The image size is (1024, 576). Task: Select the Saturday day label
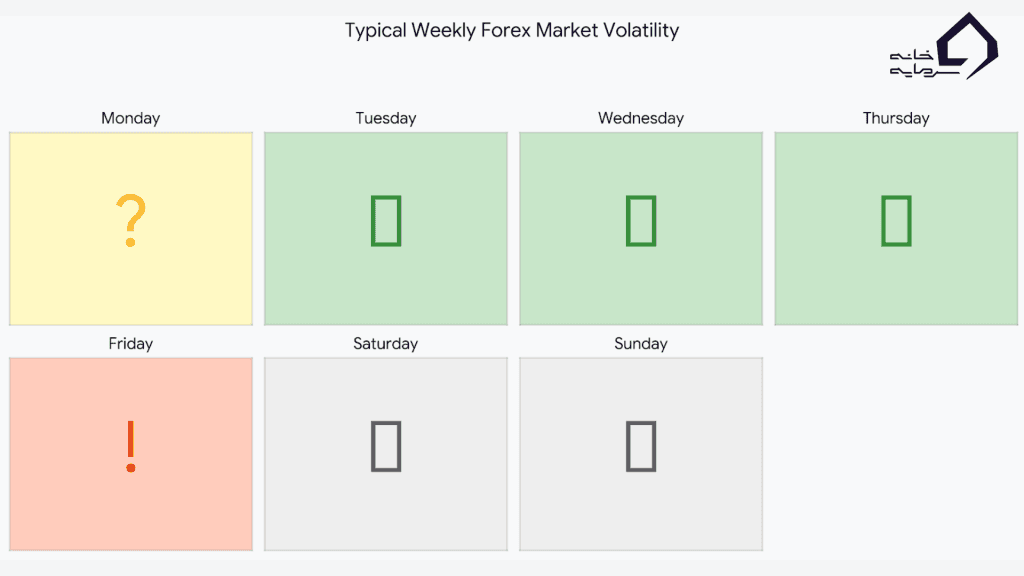[386, 344]
